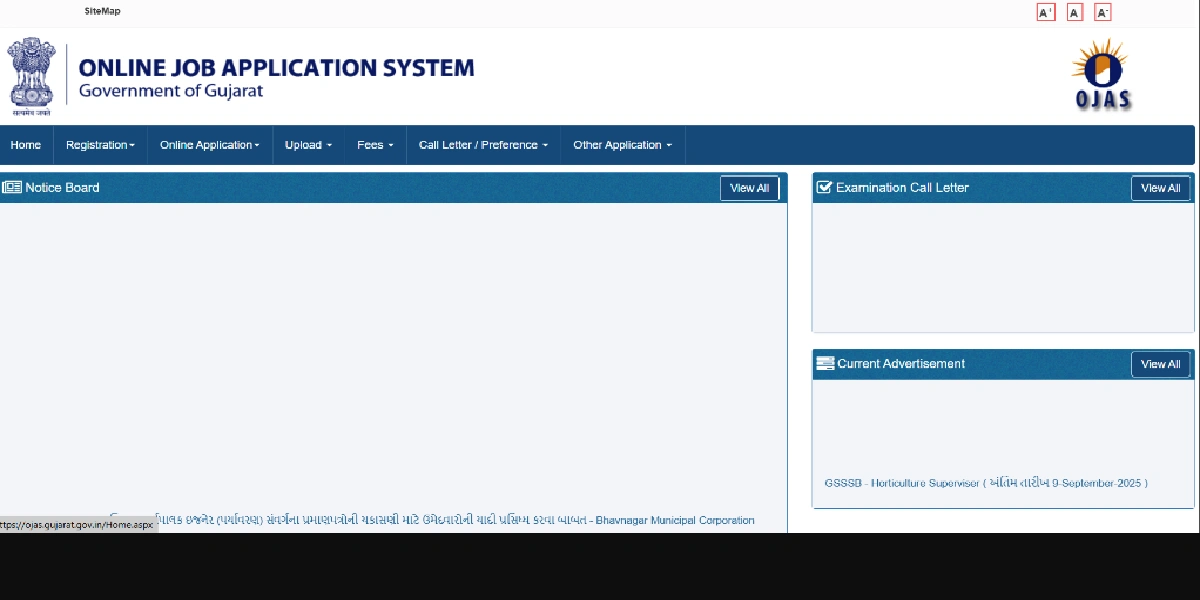Screen dimensions: 1200x600
Task: Open the Fees dropdown menu
Action: point(375,145)
